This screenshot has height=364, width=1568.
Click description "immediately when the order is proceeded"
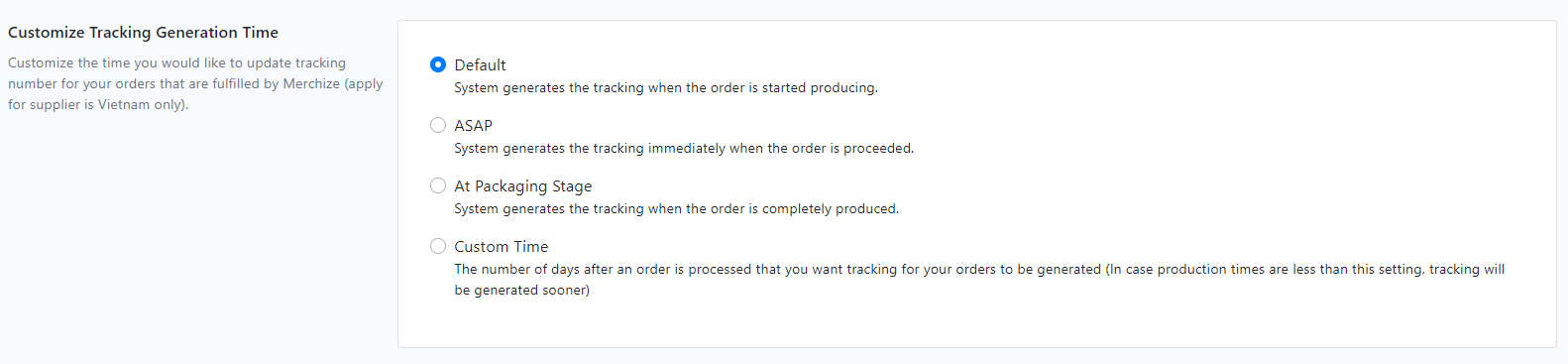point(781,148)
